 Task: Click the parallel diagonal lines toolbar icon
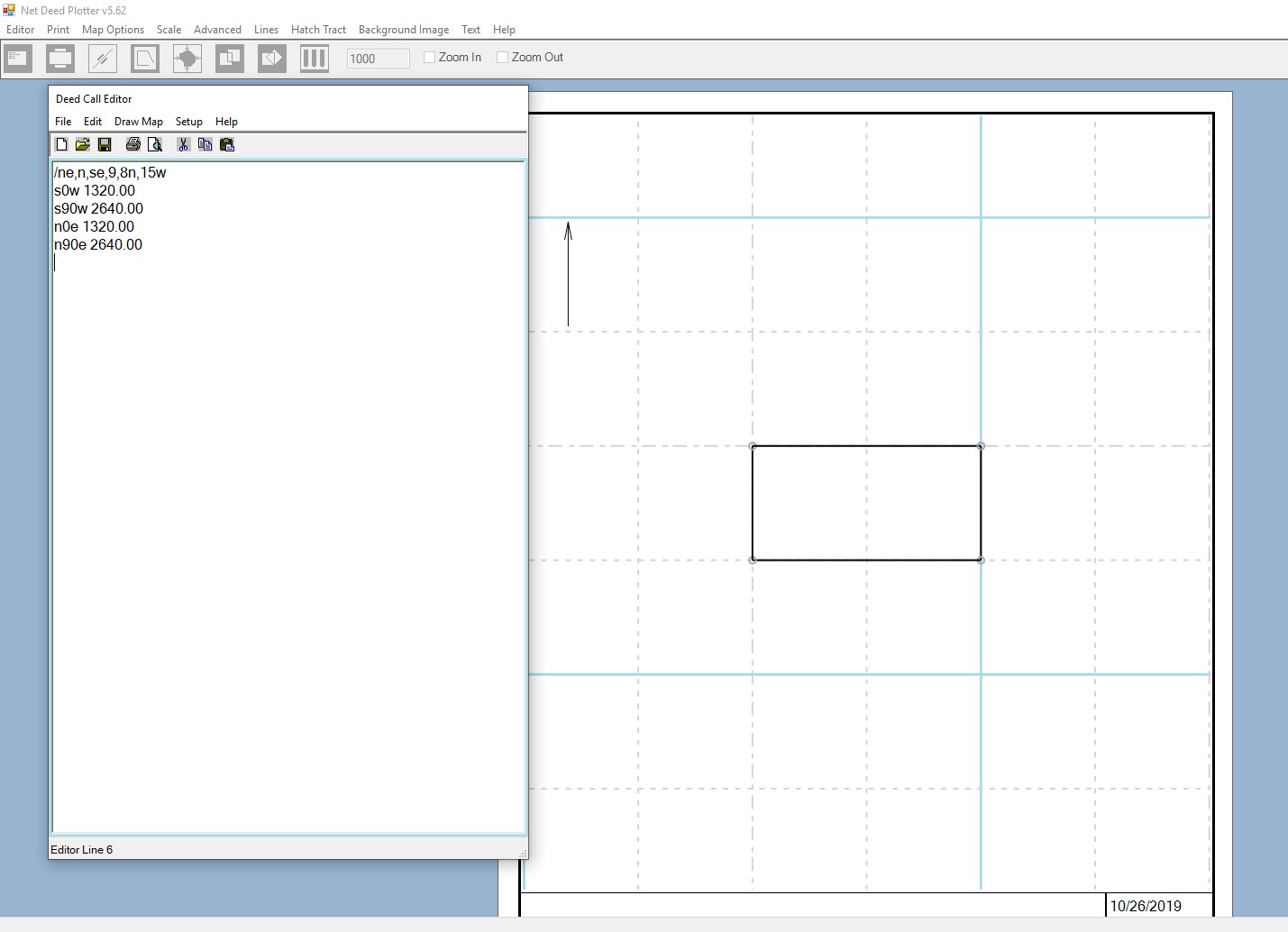click(103, 59)
